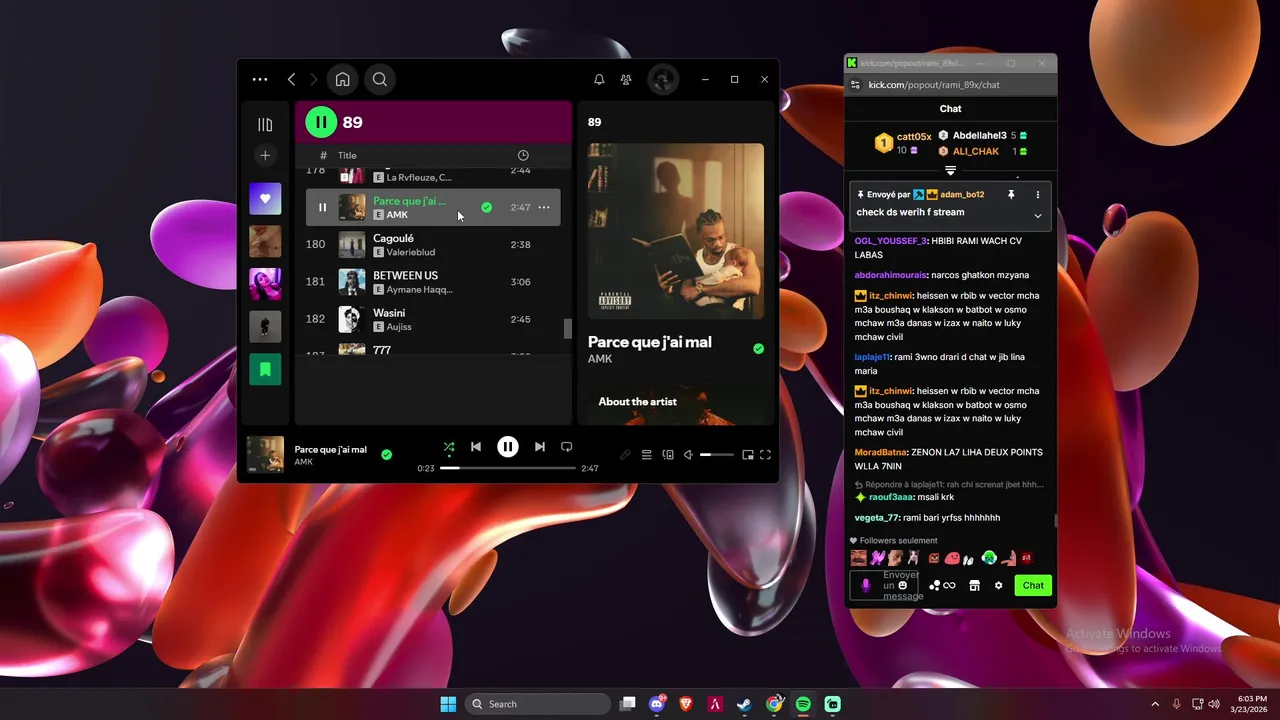Toggle saved checkmark in the bottom player bar
Screen dimensions: 1280x720
(386, 454)
